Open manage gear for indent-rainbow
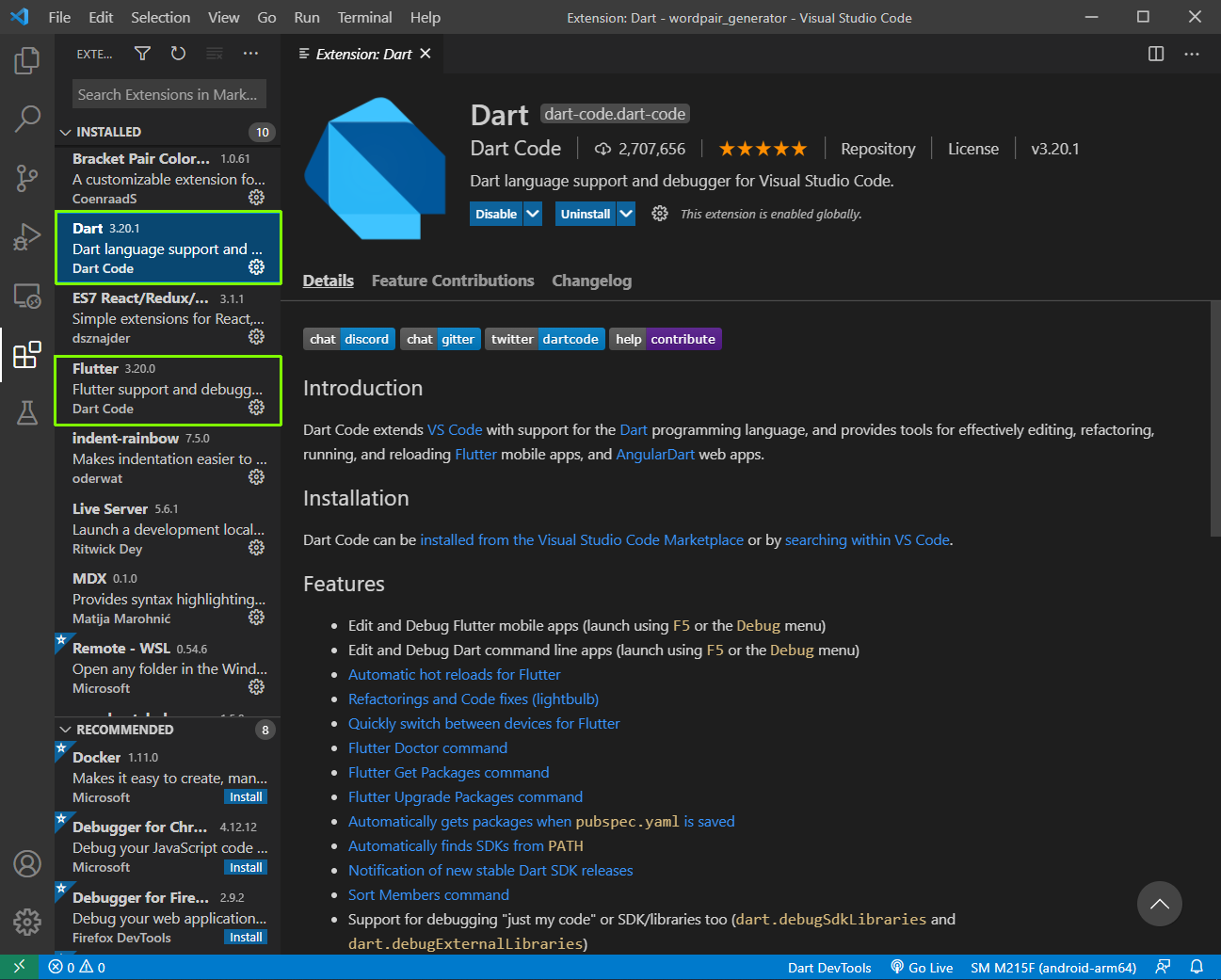1221x980 pixels. 256,477
